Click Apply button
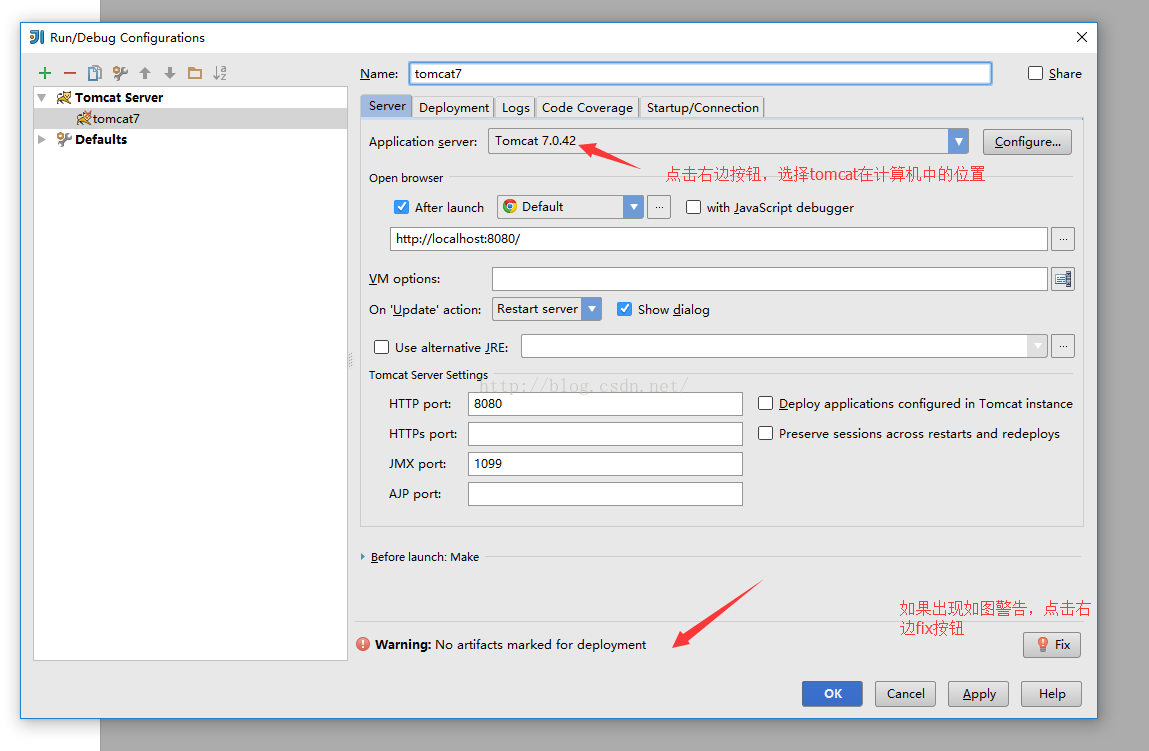 978,693
